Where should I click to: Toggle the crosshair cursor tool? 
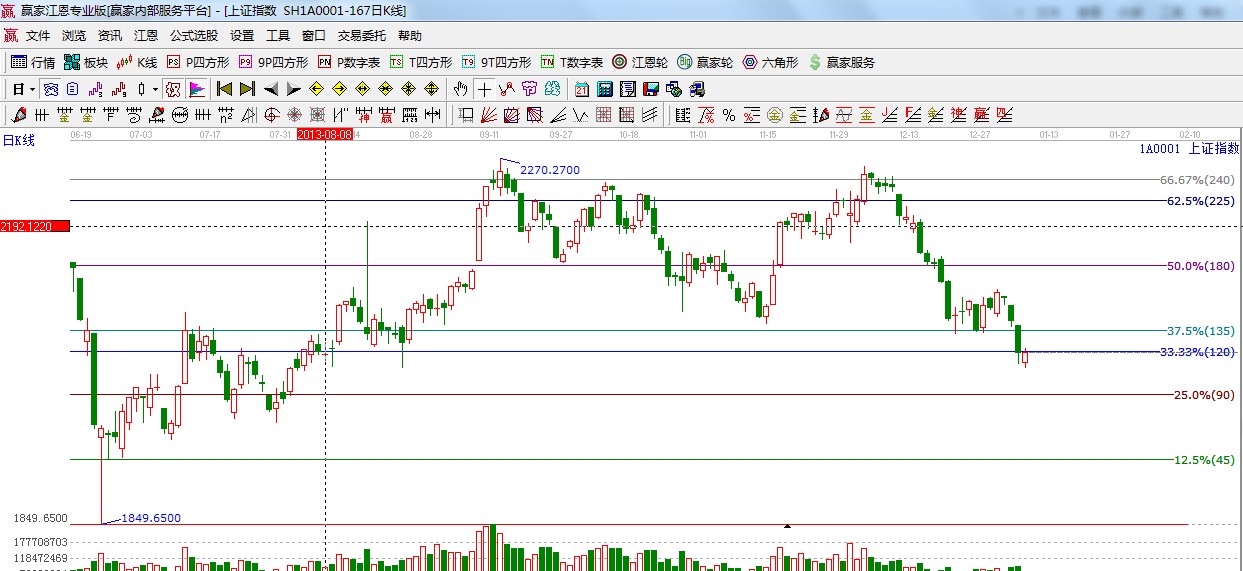pyautogui.click(x=484, y=89)
